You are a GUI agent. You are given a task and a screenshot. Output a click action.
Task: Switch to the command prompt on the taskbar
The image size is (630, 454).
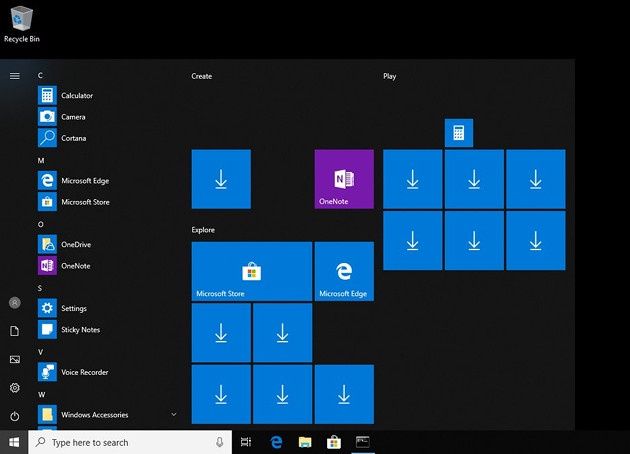click(363, 442)
